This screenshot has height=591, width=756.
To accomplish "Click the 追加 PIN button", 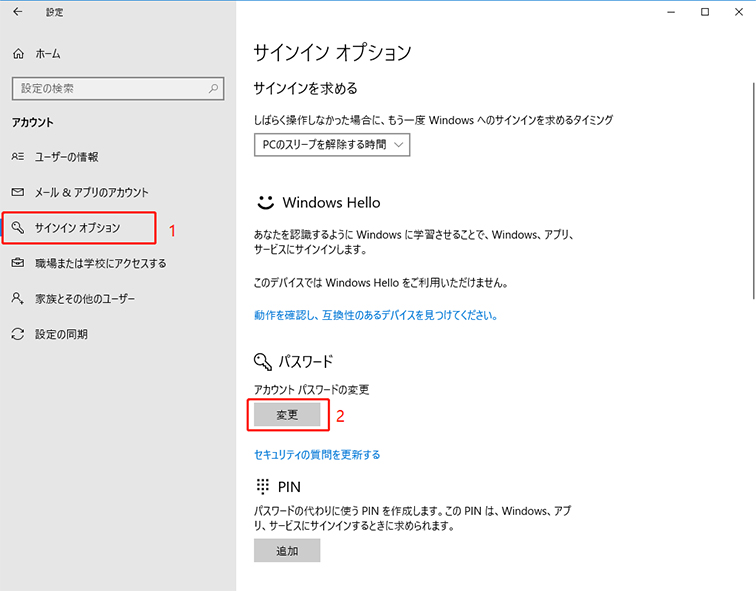I will pyautogui.click(x=287, y=551).
